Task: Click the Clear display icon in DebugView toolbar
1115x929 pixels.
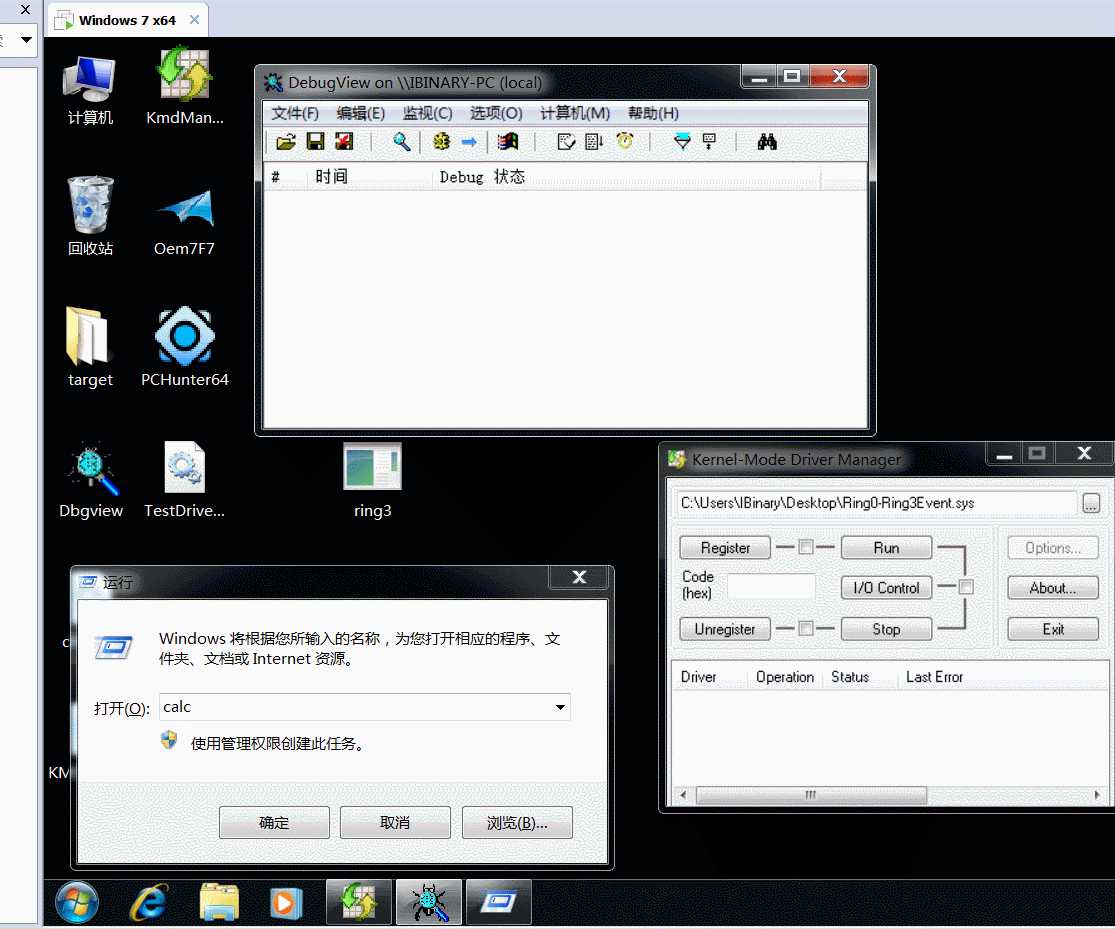Action: pyautogui.click(x=344, y=142)
